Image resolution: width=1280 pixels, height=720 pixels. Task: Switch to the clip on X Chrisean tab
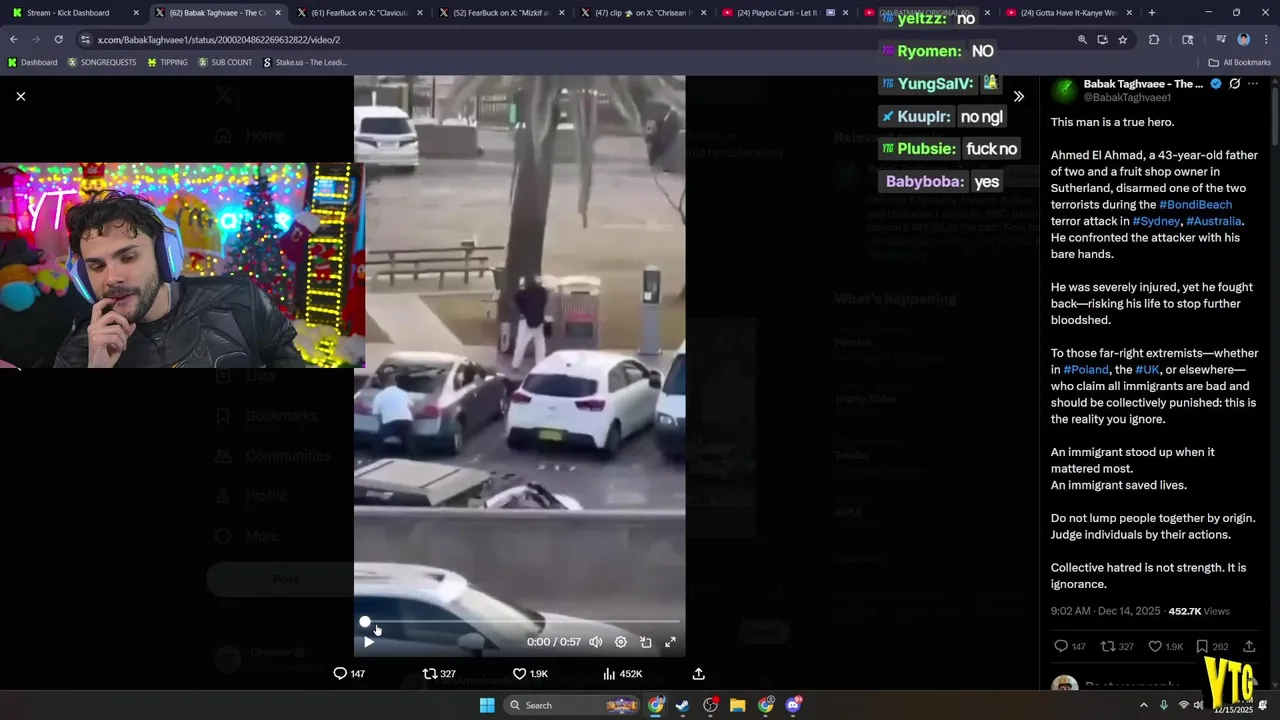pos(644,13)
